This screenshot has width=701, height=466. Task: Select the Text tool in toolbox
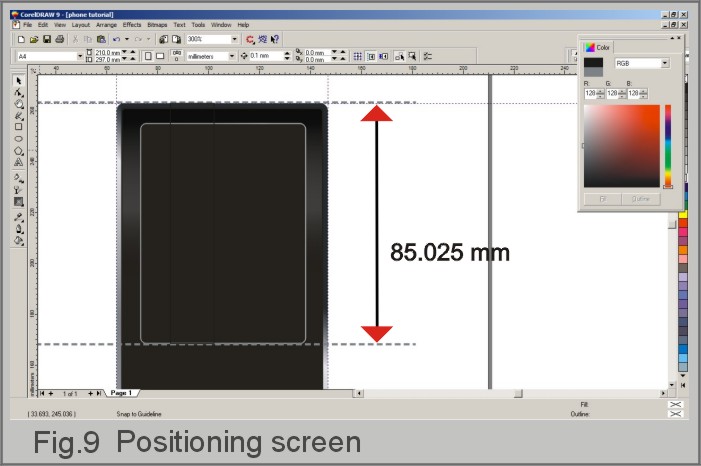point(18,162)
